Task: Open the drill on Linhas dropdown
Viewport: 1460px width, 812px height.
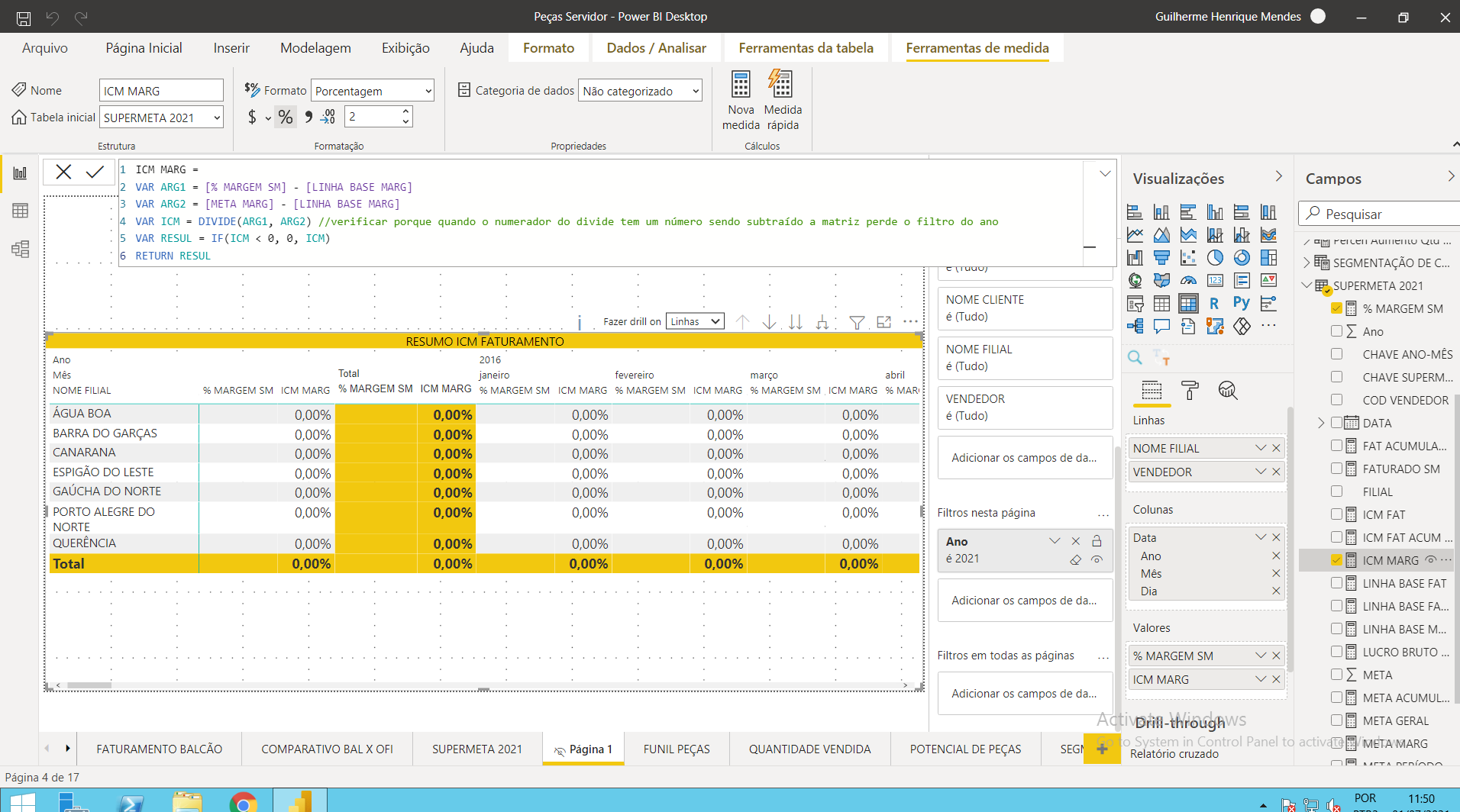Action: (x=695, y=321)
